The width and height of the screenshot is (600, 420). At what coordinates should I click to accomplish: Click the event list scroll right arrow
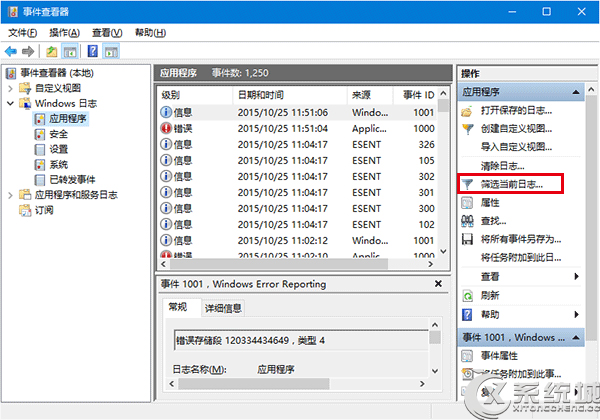pos(430,264)
